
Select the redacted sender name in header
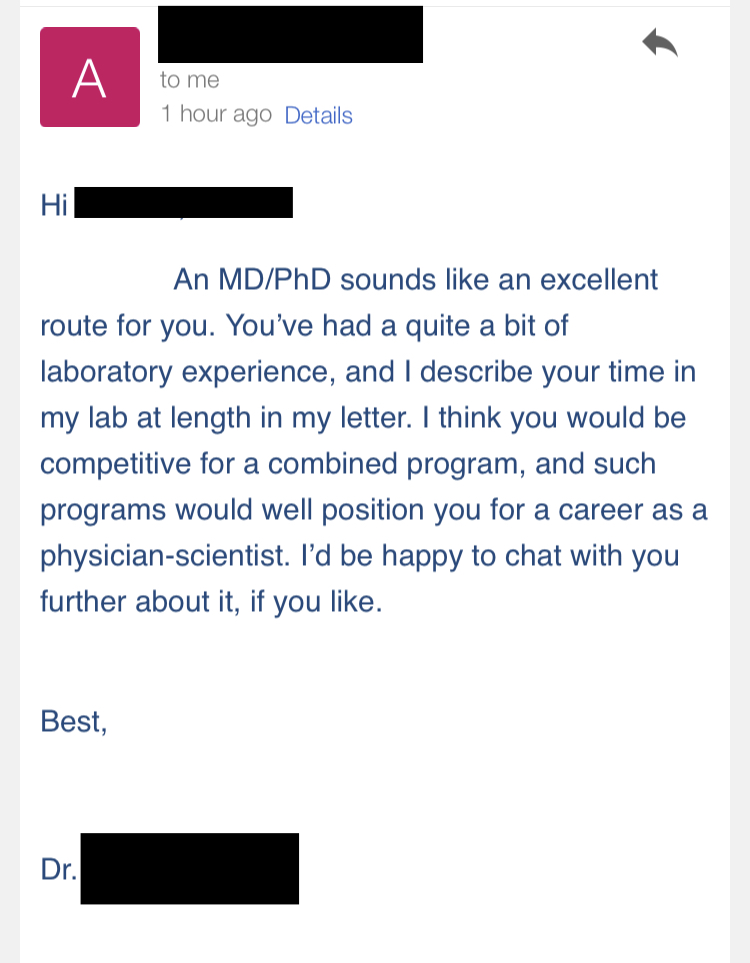(x=291, y=34)
